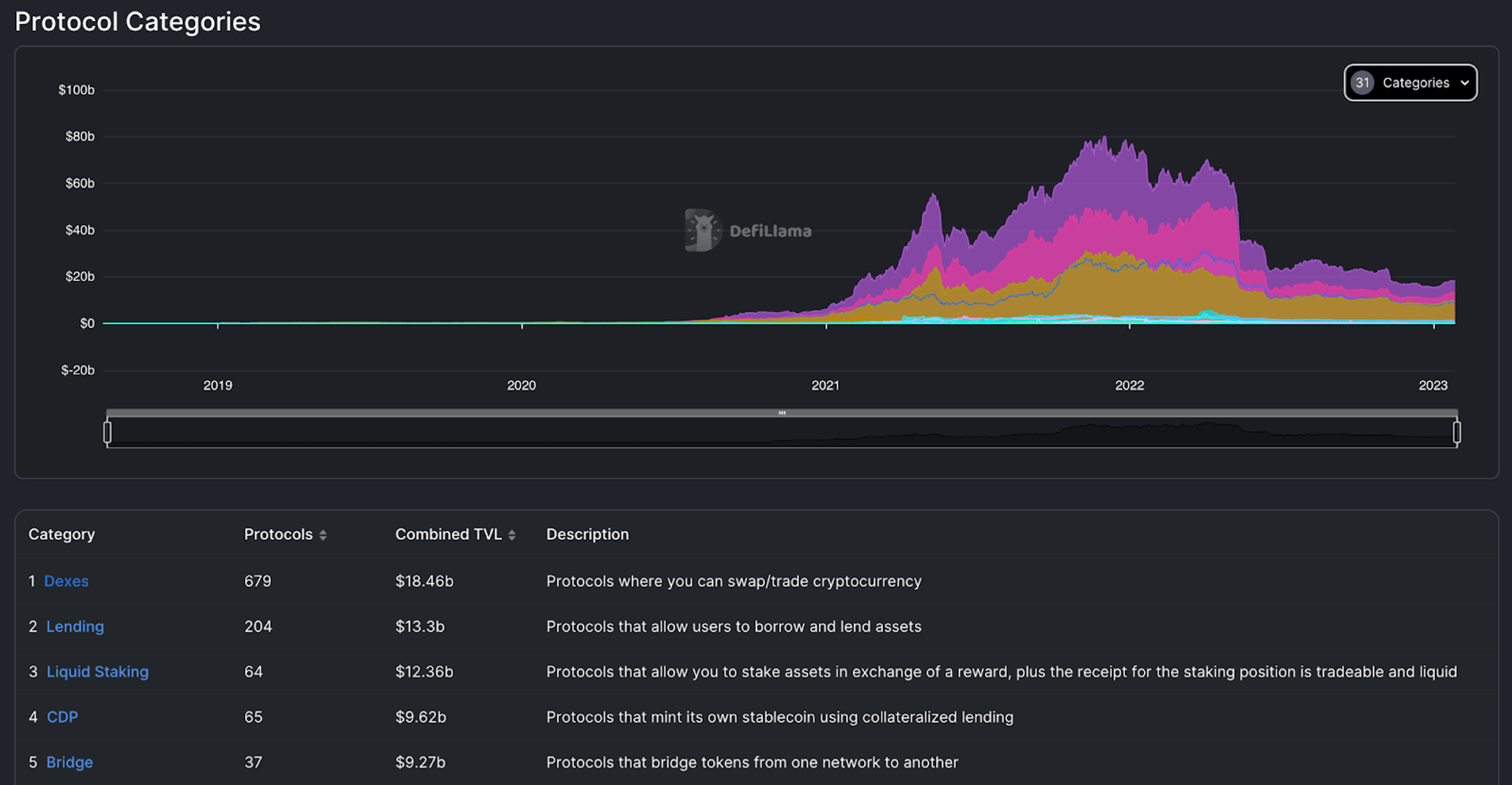Click the center grip of range bar
1512x785 pixels.
click(x=782, y=413)
